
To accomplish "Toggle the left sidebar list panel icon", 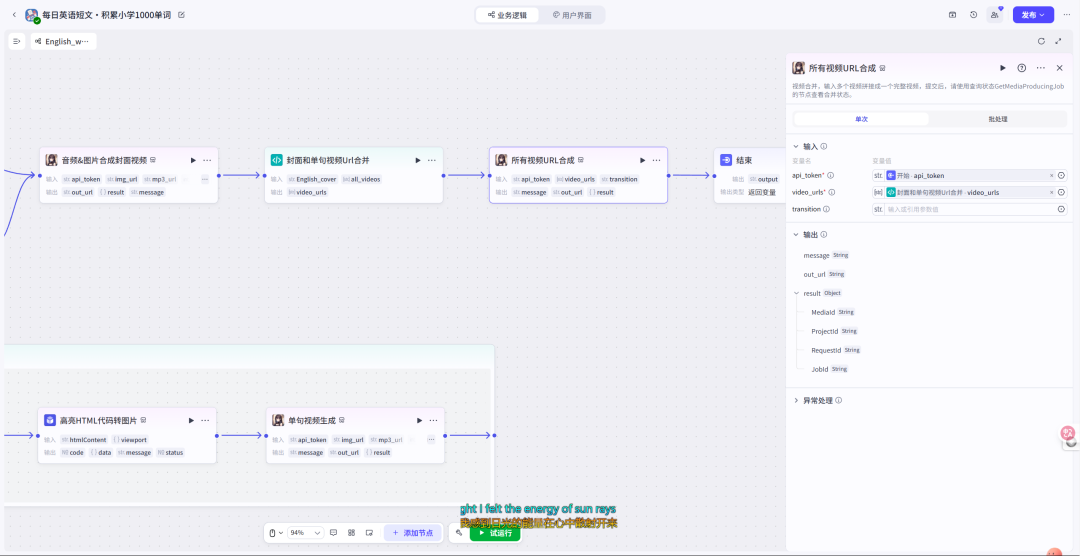I will [17, 41].
